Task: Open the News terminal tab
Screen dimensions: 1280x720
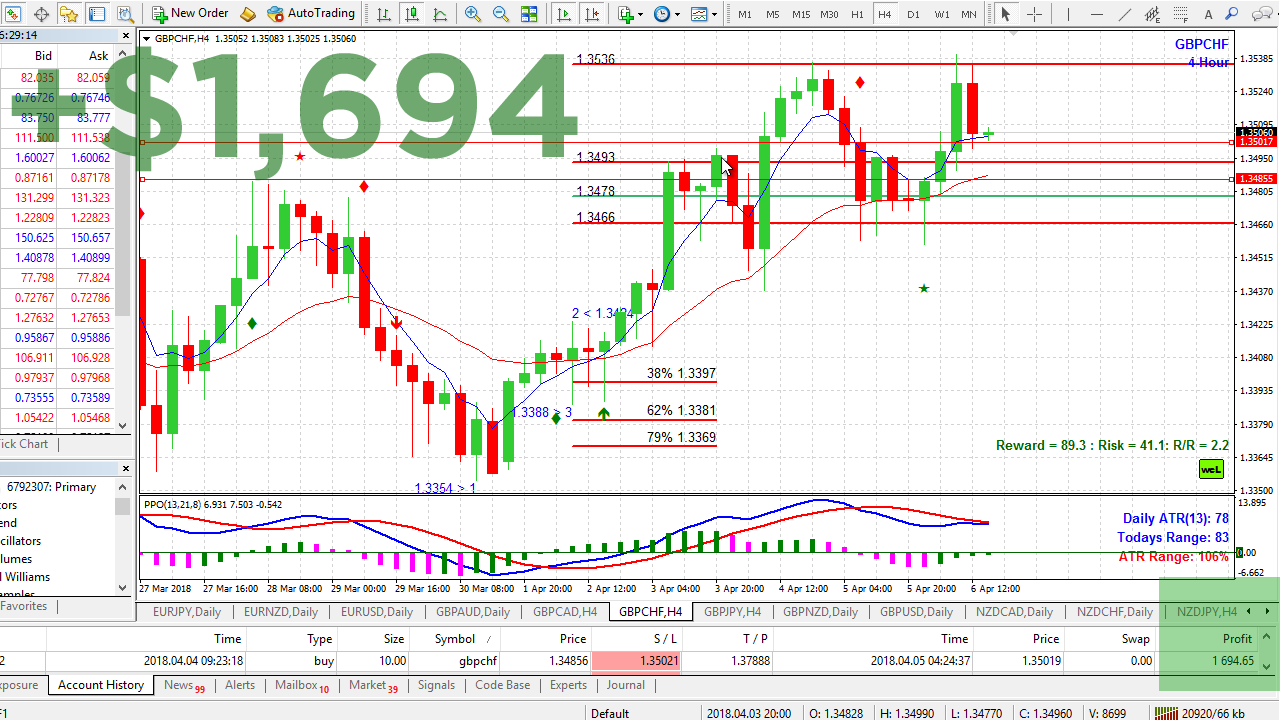Action: point(184,685)
